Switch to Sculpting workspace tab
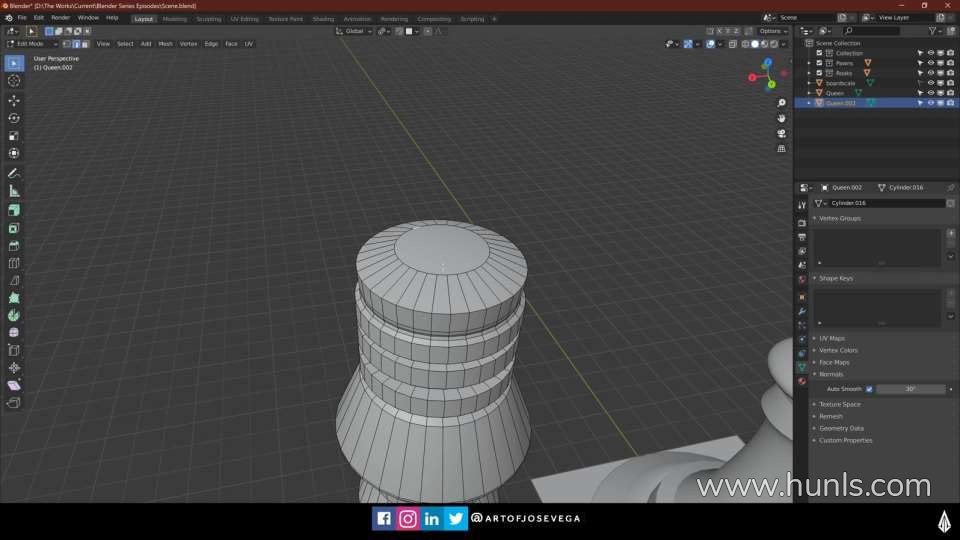This screenshot has width=960, height=540. click(x=209, y=19)
